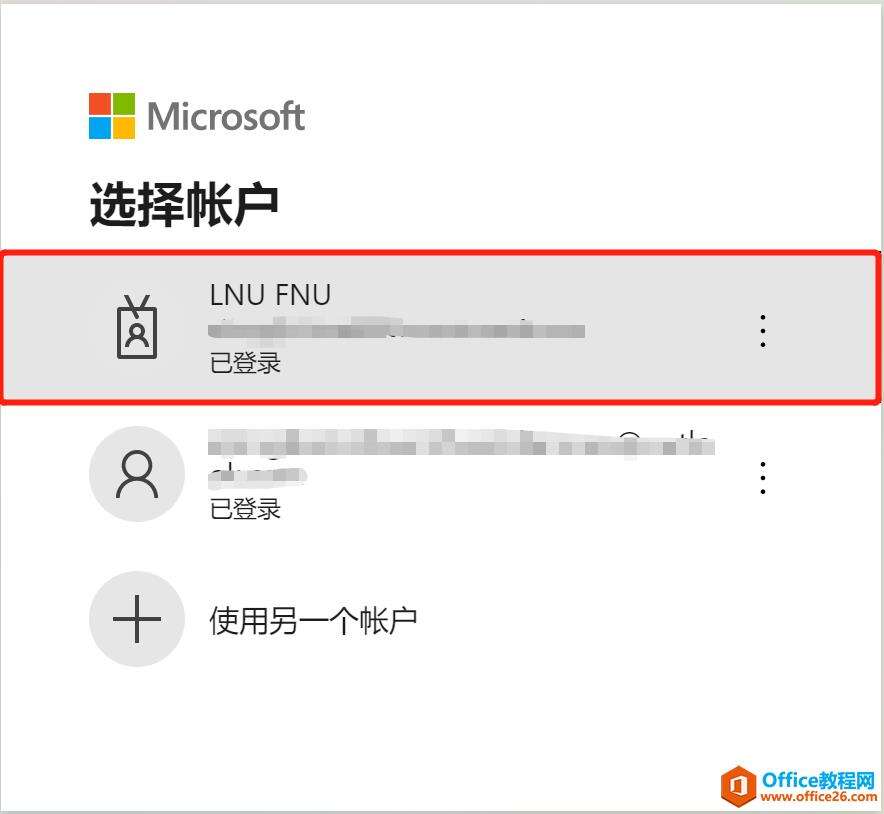This screenshot has width=884, height=814.
Task: Click the plus icon to add account
Action: point(137,619)
